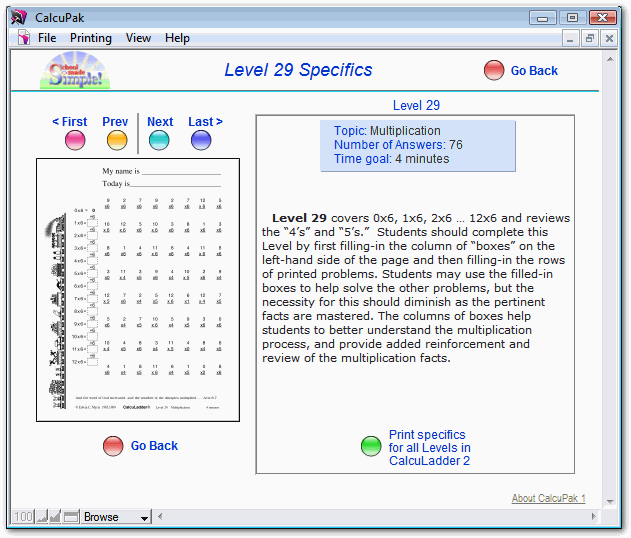Click the blue Last button circle
The image size is (631, 538).
(x=201, y=140)
